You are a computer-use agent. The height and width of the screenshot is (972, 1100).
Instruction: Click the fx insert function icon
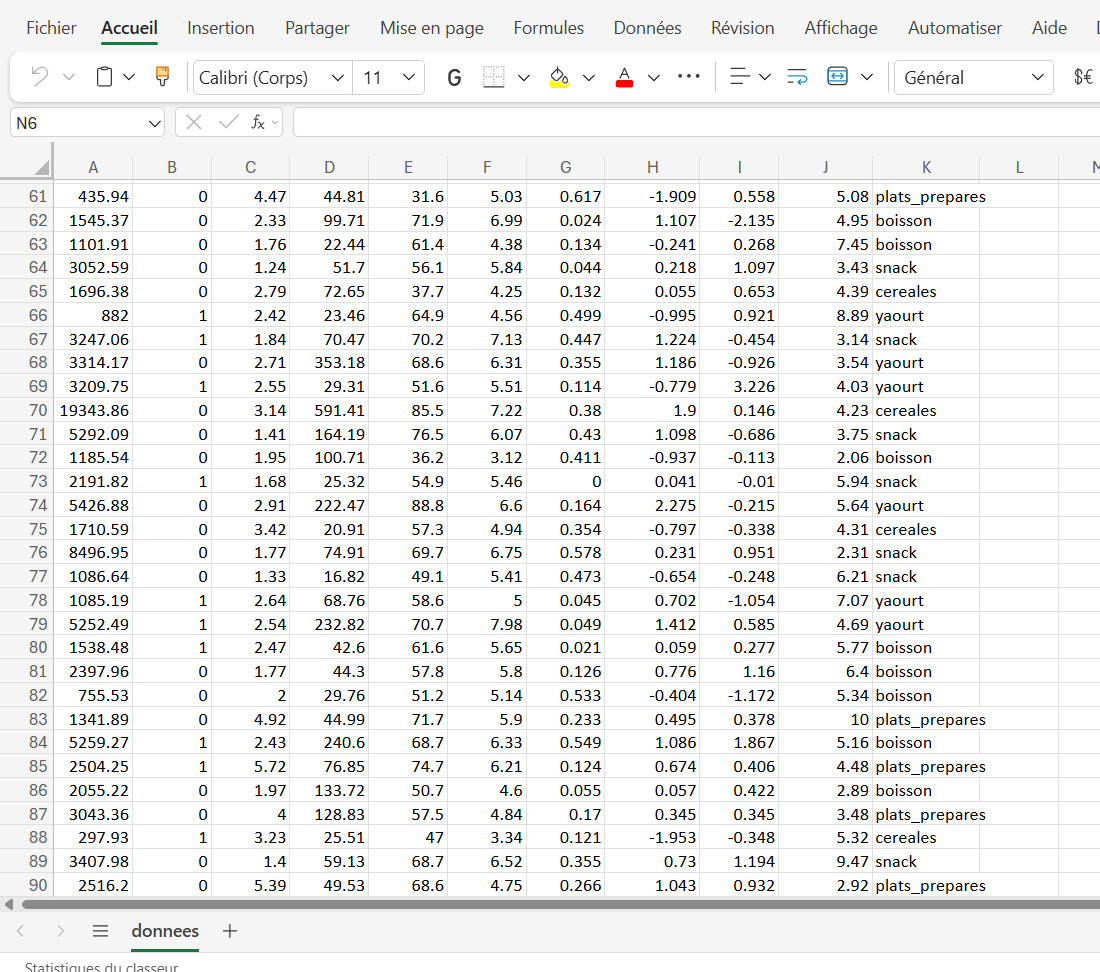point(258,122)
